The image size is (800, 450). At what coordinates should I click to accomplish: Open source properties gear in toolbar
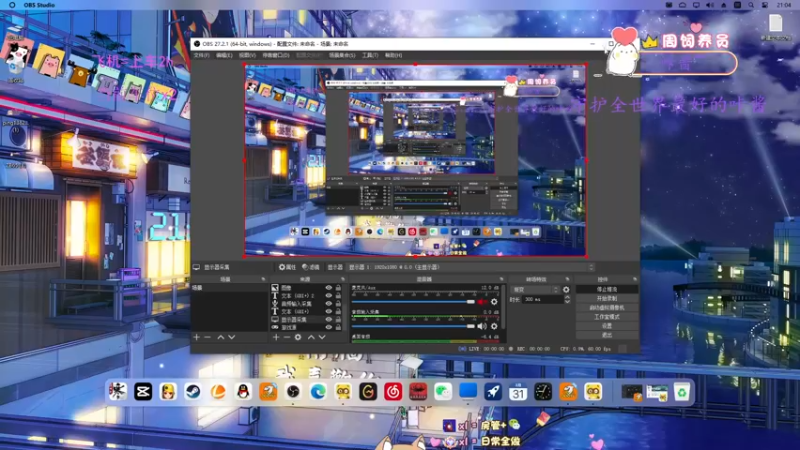[x=287, y=267]
